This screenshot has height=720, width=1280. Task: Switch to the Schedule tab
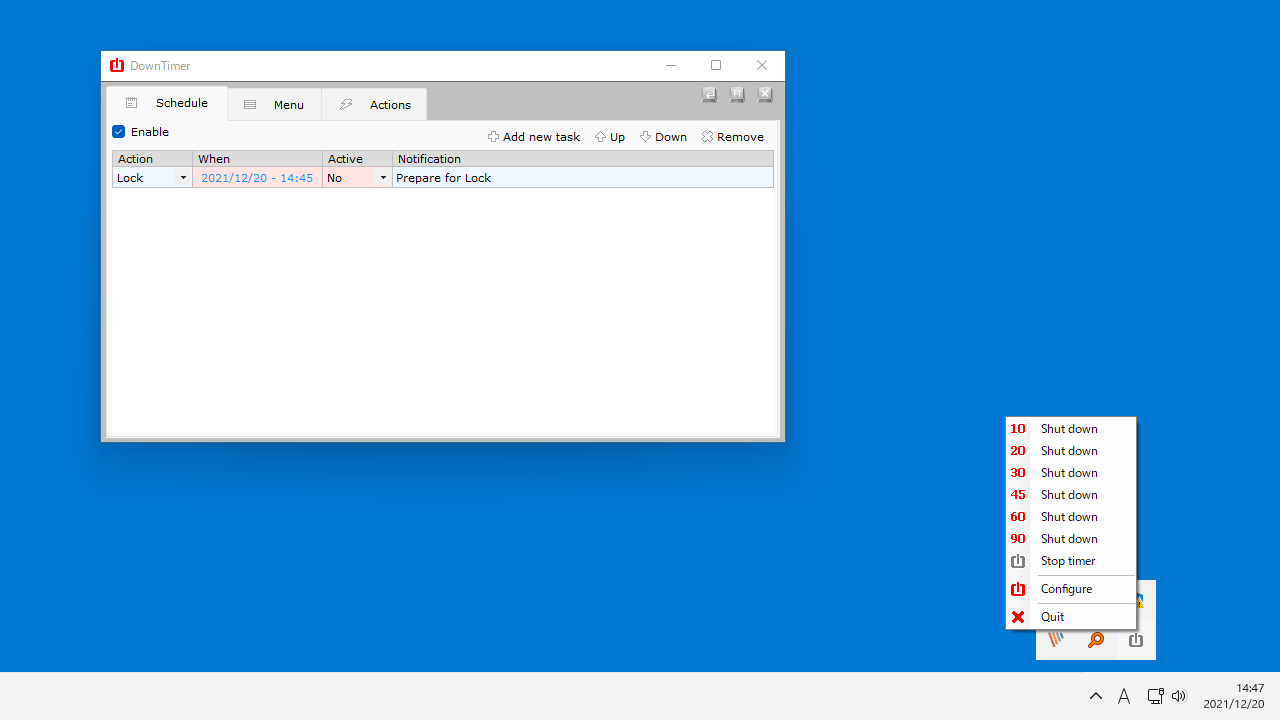167,103
